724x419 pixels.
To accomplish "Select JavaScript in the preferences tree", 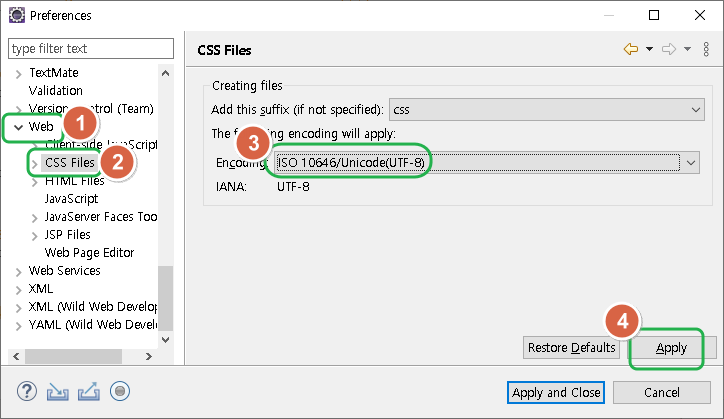I will click(x=72, y=199).
